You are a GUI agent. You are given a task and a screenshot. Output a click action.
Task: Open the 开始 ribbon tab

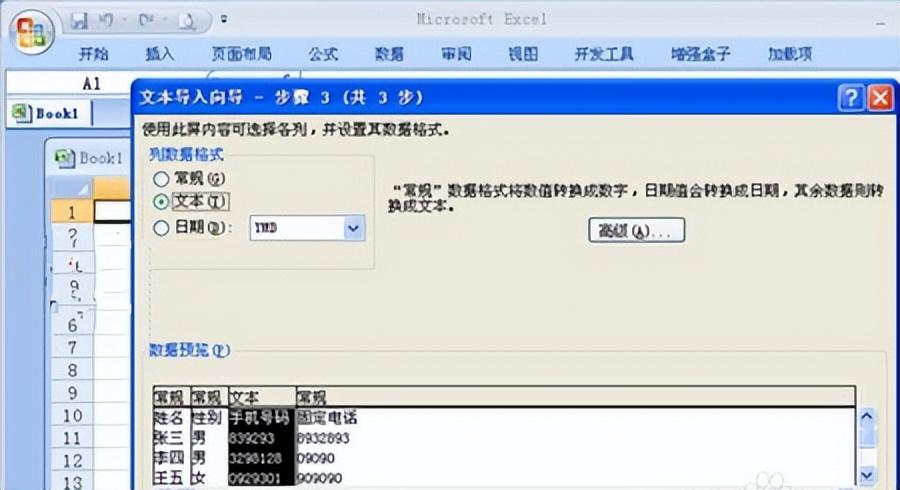coord(94,54)
